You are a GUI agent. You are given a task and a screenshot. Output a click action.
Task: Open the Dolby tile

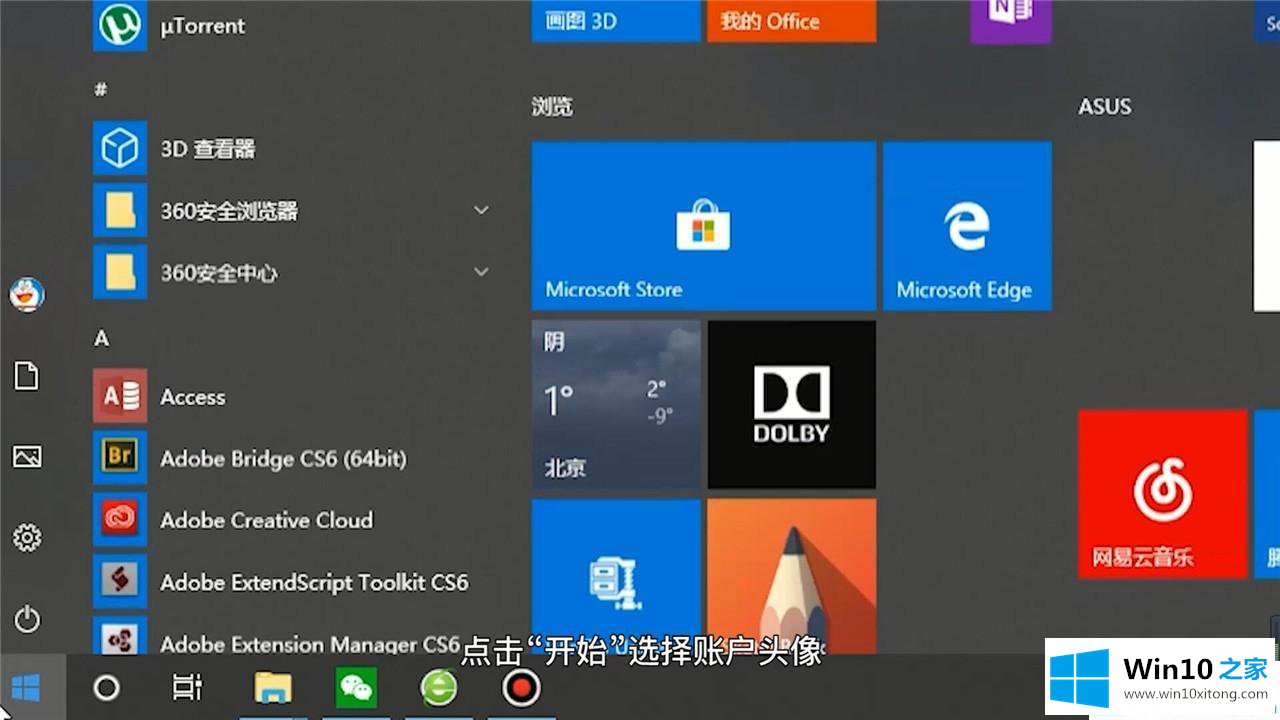click(792, 405)
